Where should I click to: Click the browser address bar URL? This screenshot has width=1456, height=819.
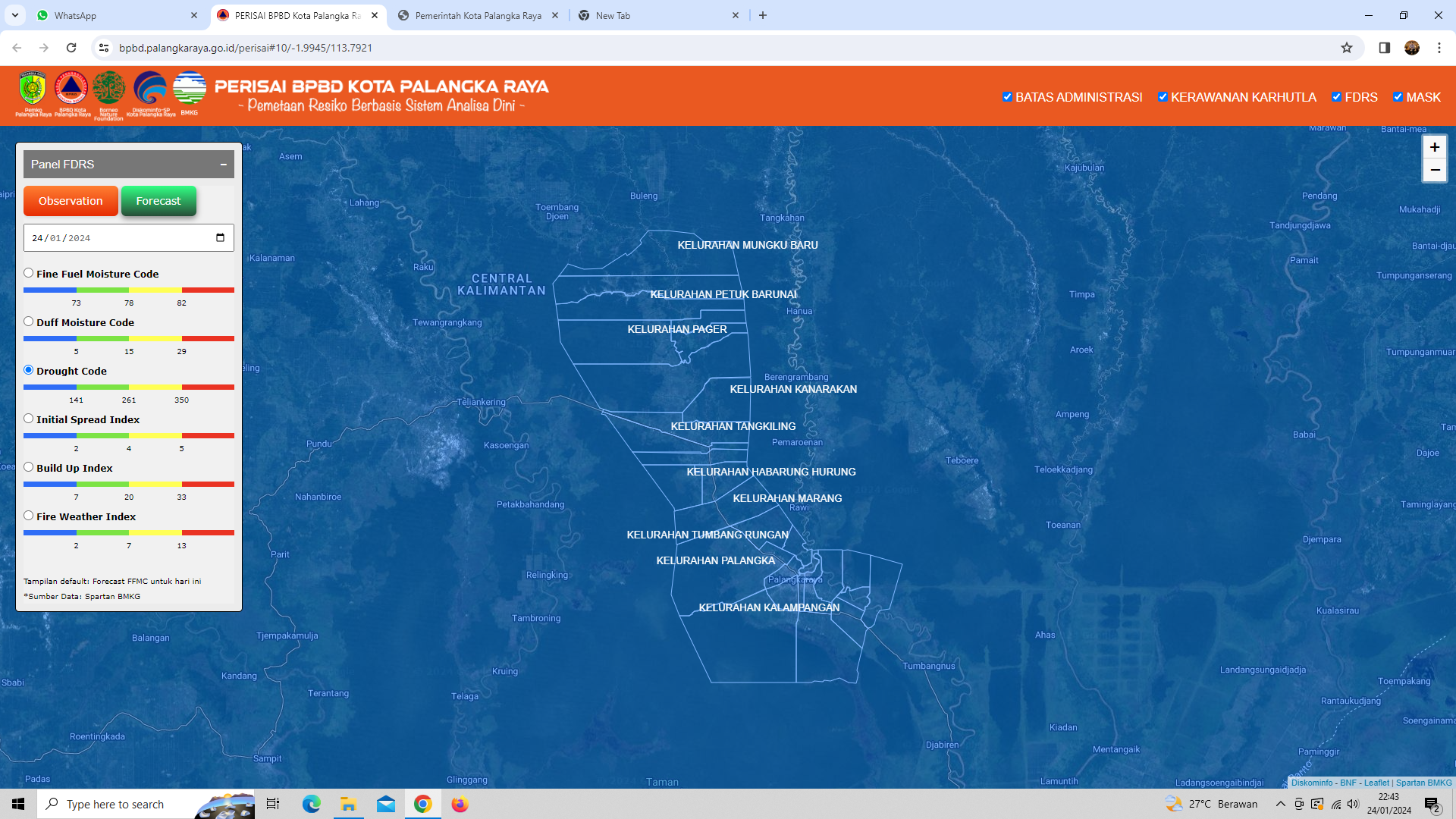(246, 48)
